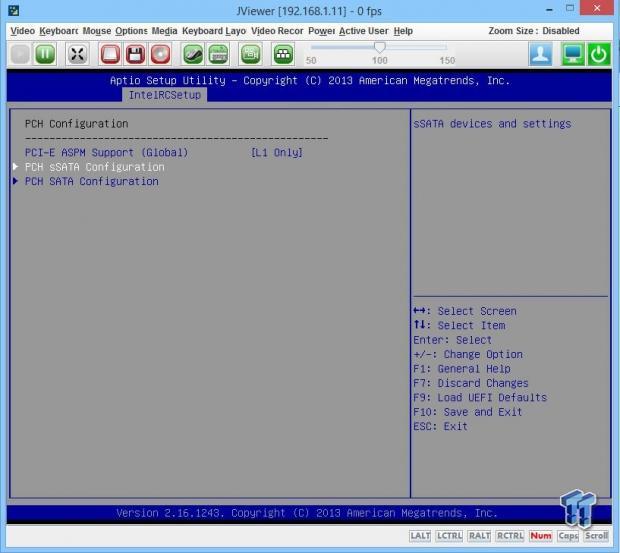This screenshot has height=553, width=620.
Task: Open the Keyboard Layout menu
Action: (214, 31)
